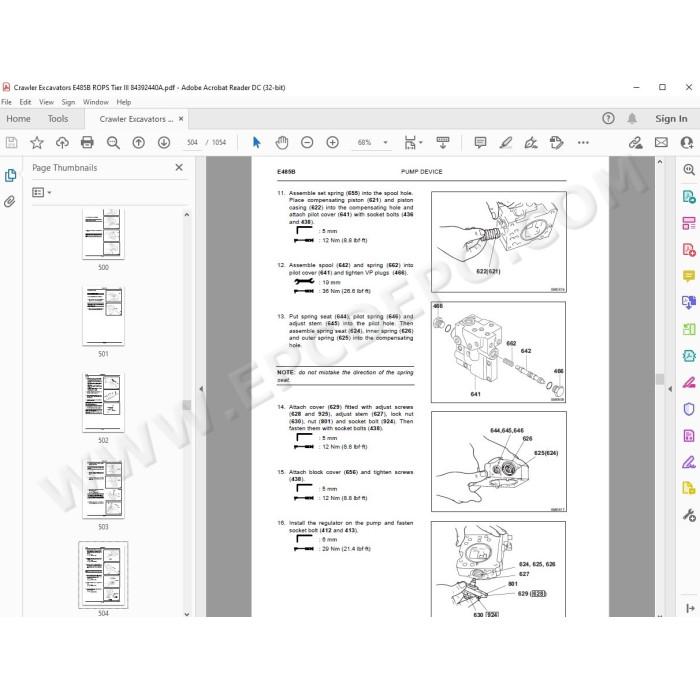Viewport: 700px width, 700px height.
Task: Select the Crawler Excavators document tab
Action: 136,119
